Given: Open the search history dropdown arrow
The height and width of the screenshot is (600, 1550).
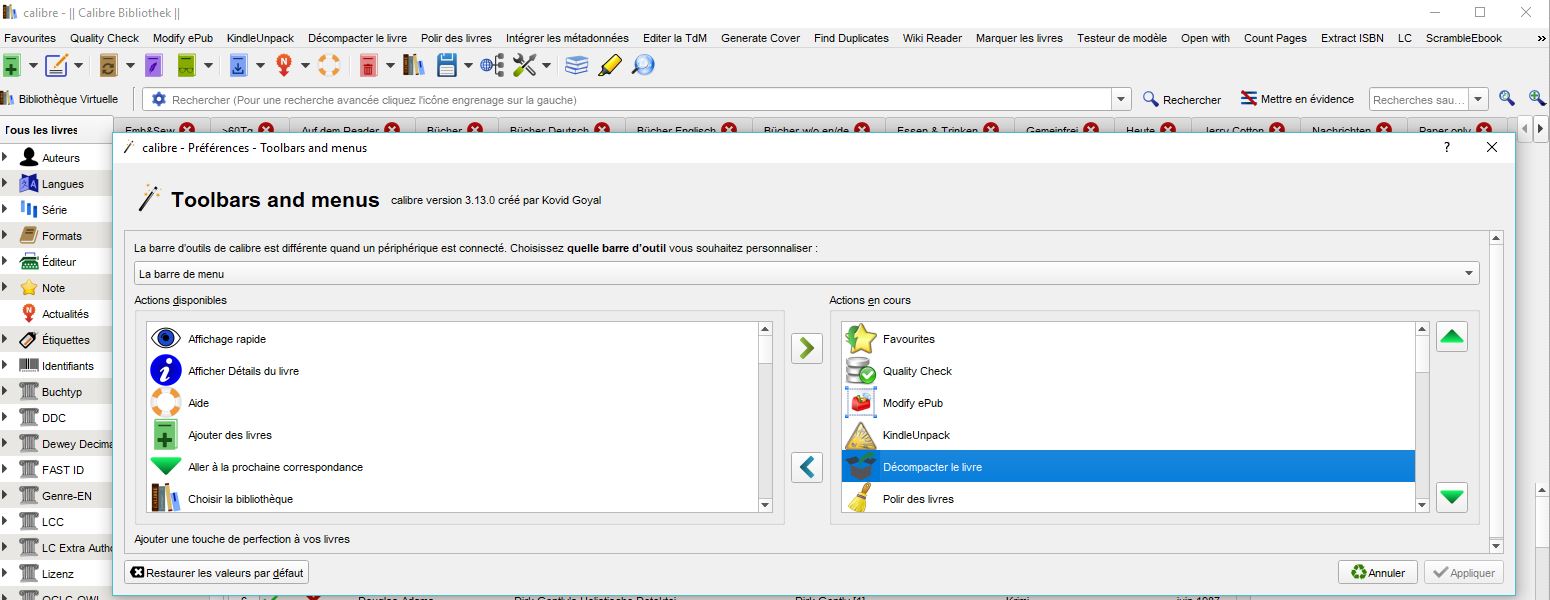Looking at the screenshot, I should tap(1121, 99).
